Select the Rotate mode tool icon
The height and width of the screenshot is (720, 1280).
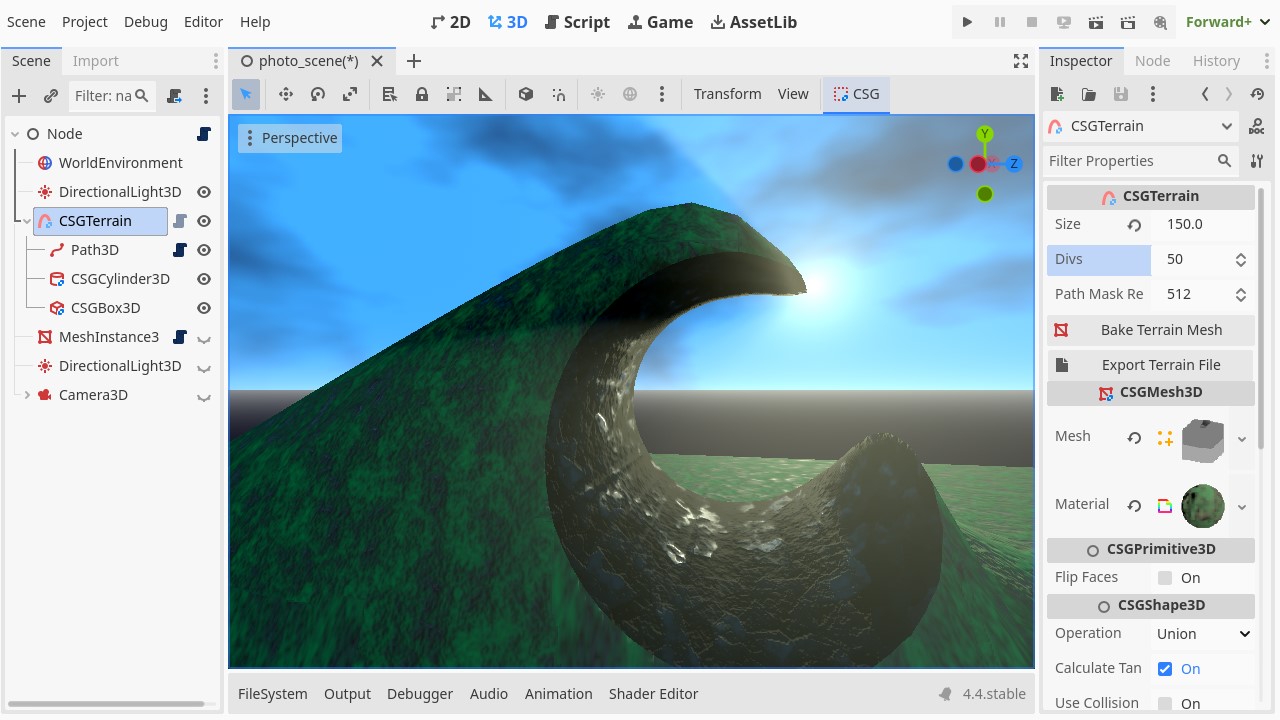(x=318, y=94)
